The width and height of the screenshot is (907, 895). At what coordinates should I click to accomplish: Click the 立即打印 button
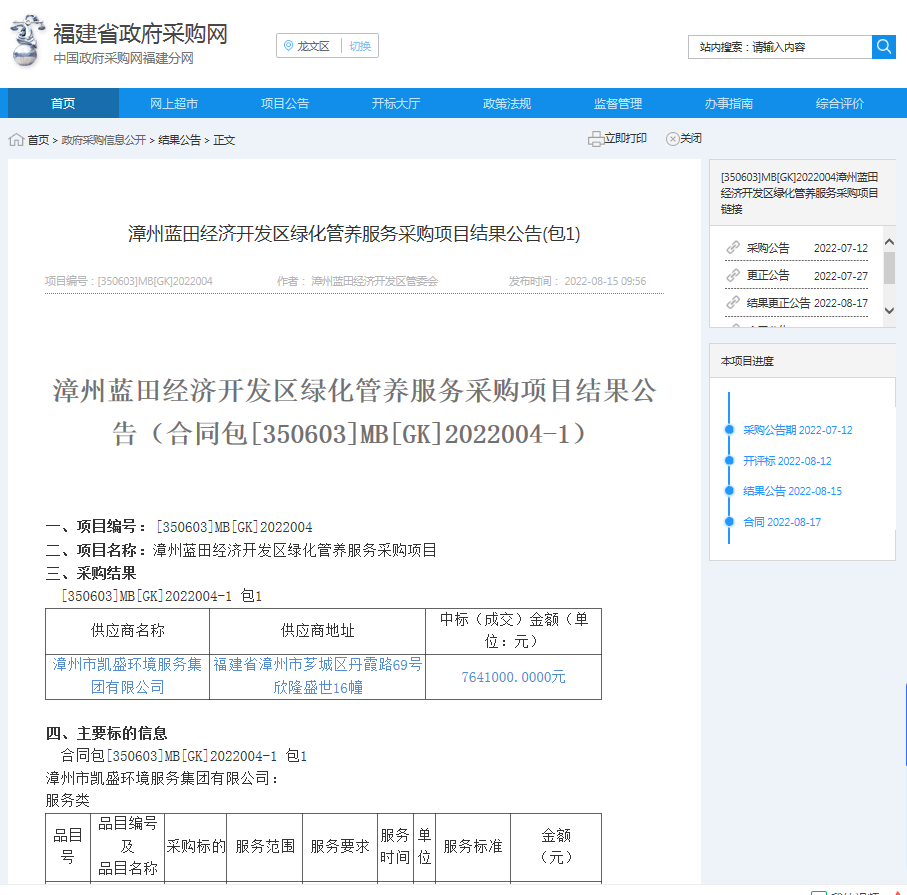pyautogui.click(x=618, y=139)
